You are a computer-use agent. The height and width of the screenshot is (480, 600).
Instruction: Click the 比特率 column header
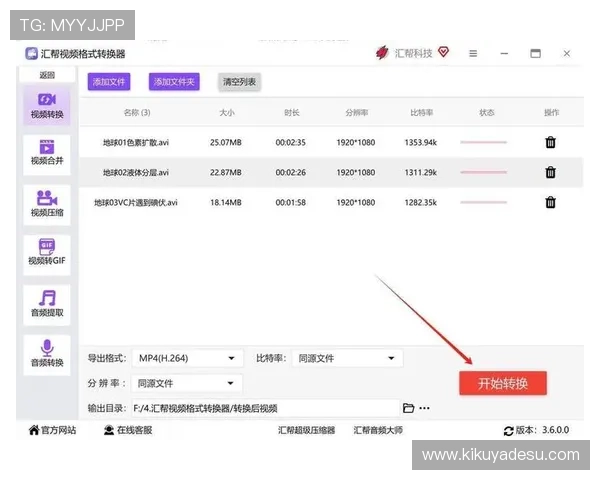click(x=422, y=113)
